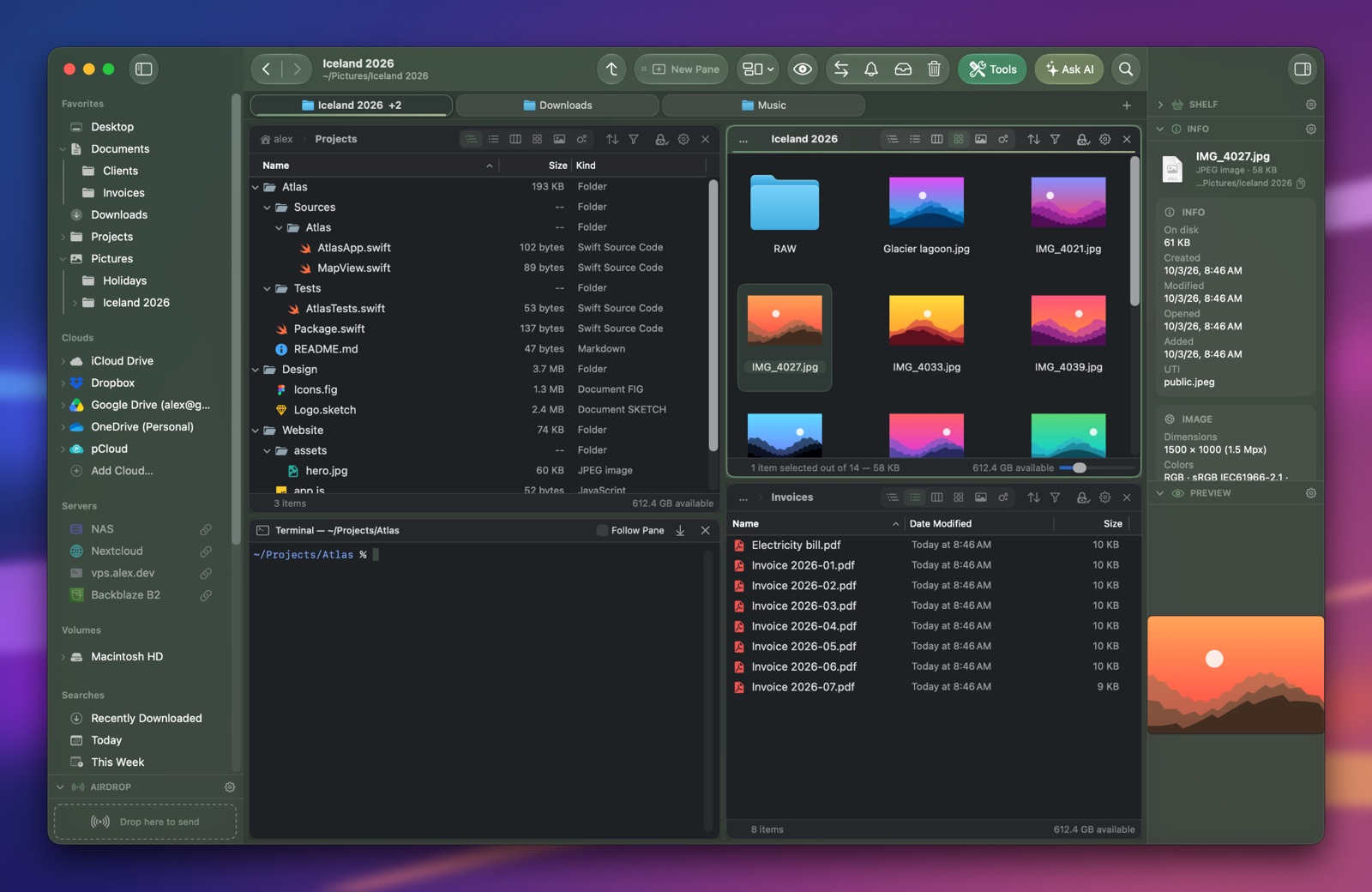Open AirDrop section settings gear
This screenshot has height=892, width=1372.
pyautogui.click(x=230, y=787)
